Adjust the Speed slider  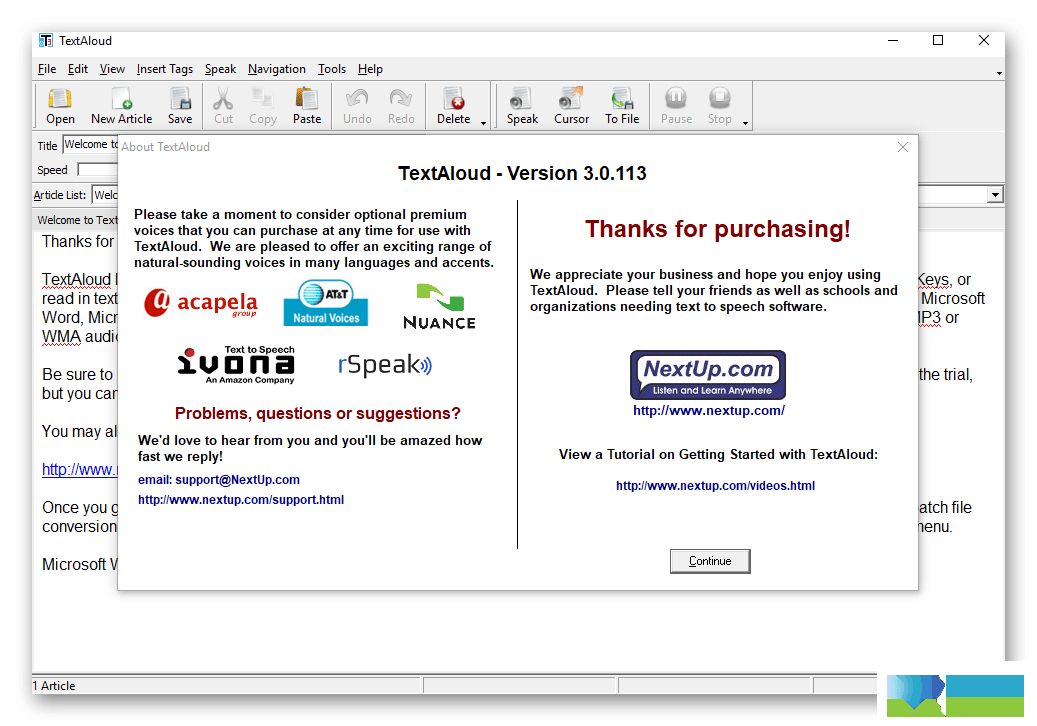coord(97,170)
